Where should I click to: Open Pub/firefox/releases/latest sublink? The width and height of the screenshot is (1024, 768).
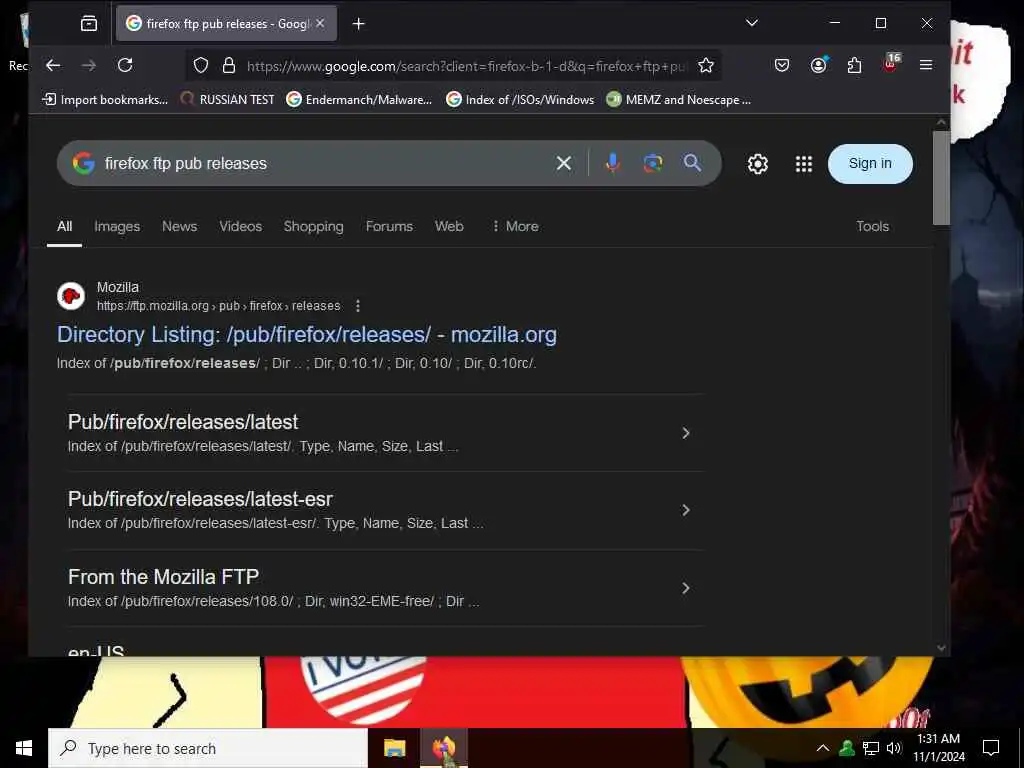[183, 422]
